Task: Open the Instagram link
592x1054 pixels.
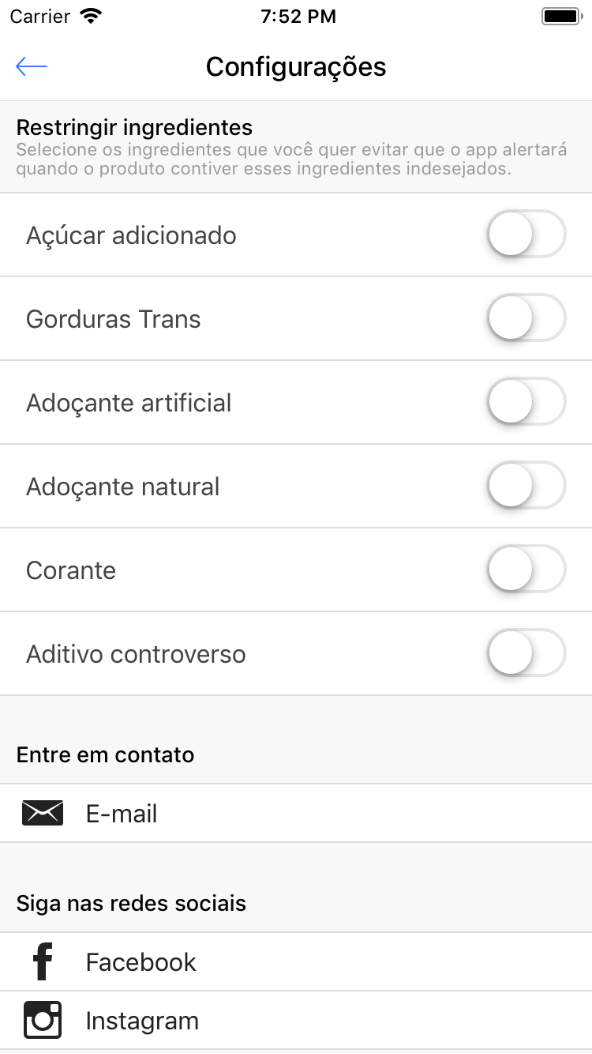Action: tap(296, 1020)
